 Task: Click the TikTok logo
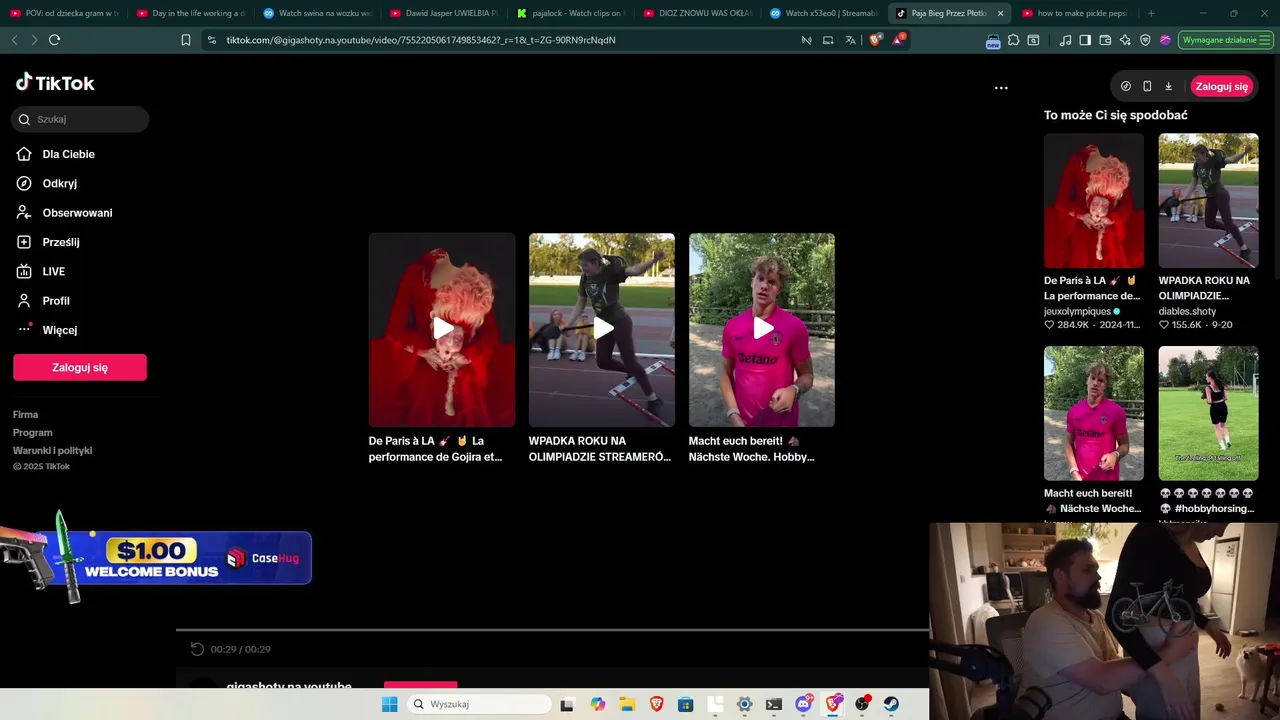click(x=55, y=83)
